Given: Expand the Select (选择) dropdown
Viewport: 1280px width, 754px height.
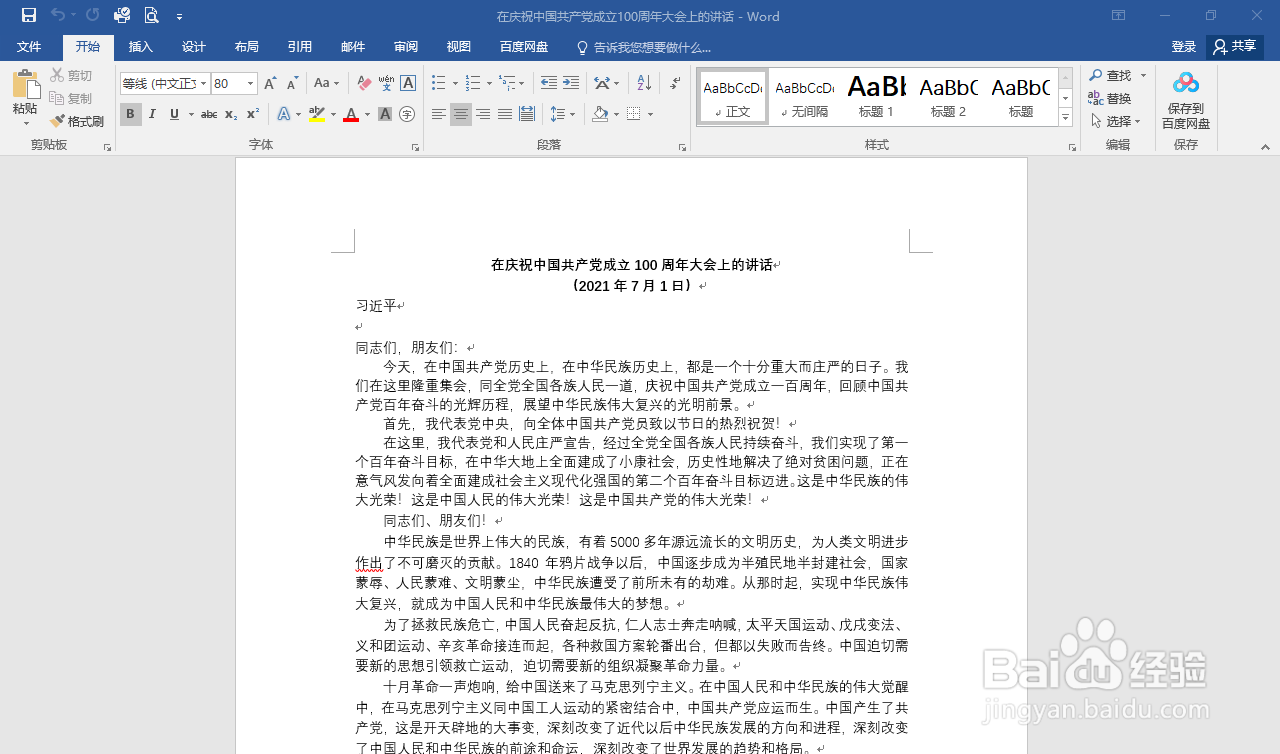Looking at the screenshot, I should coord(1116,121).
